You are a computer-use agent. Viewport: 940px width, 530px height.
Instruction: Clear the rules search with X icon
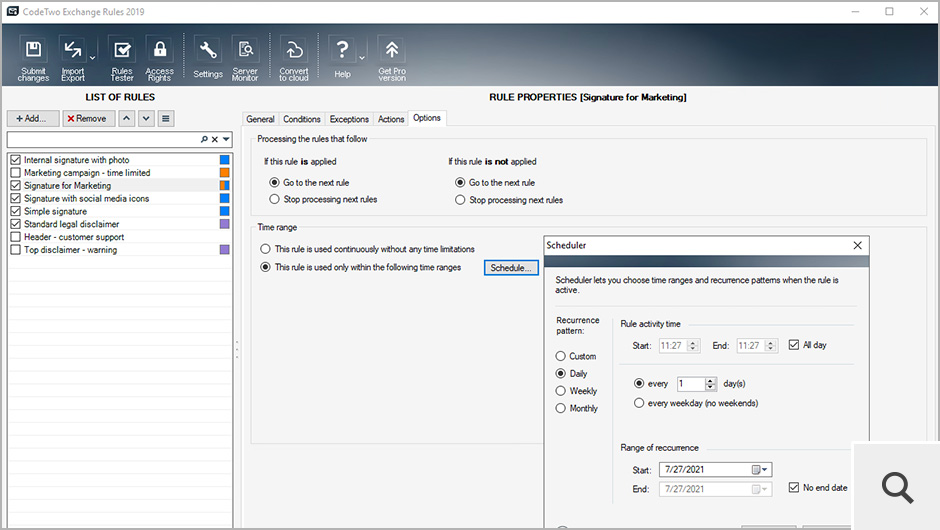(x=215, y=139)
